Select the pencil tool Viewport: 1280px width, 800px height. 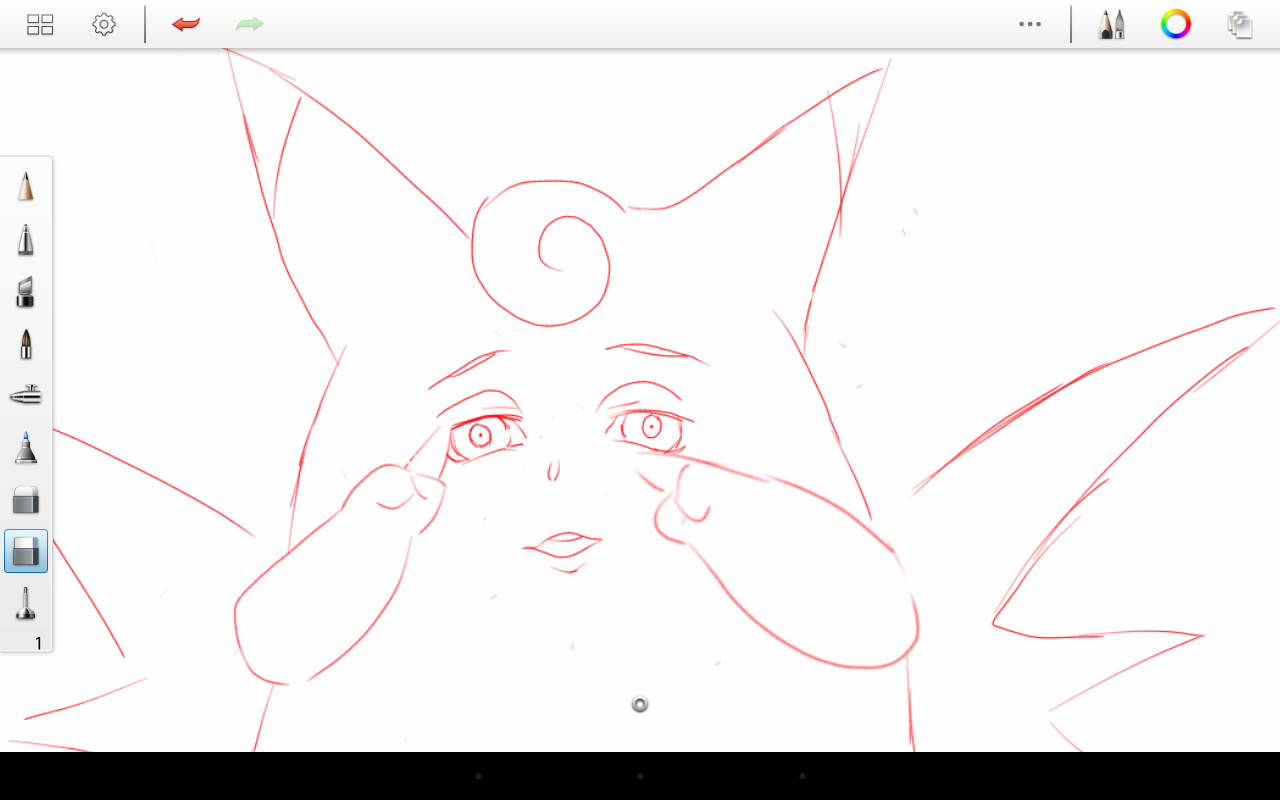point(26,187)
